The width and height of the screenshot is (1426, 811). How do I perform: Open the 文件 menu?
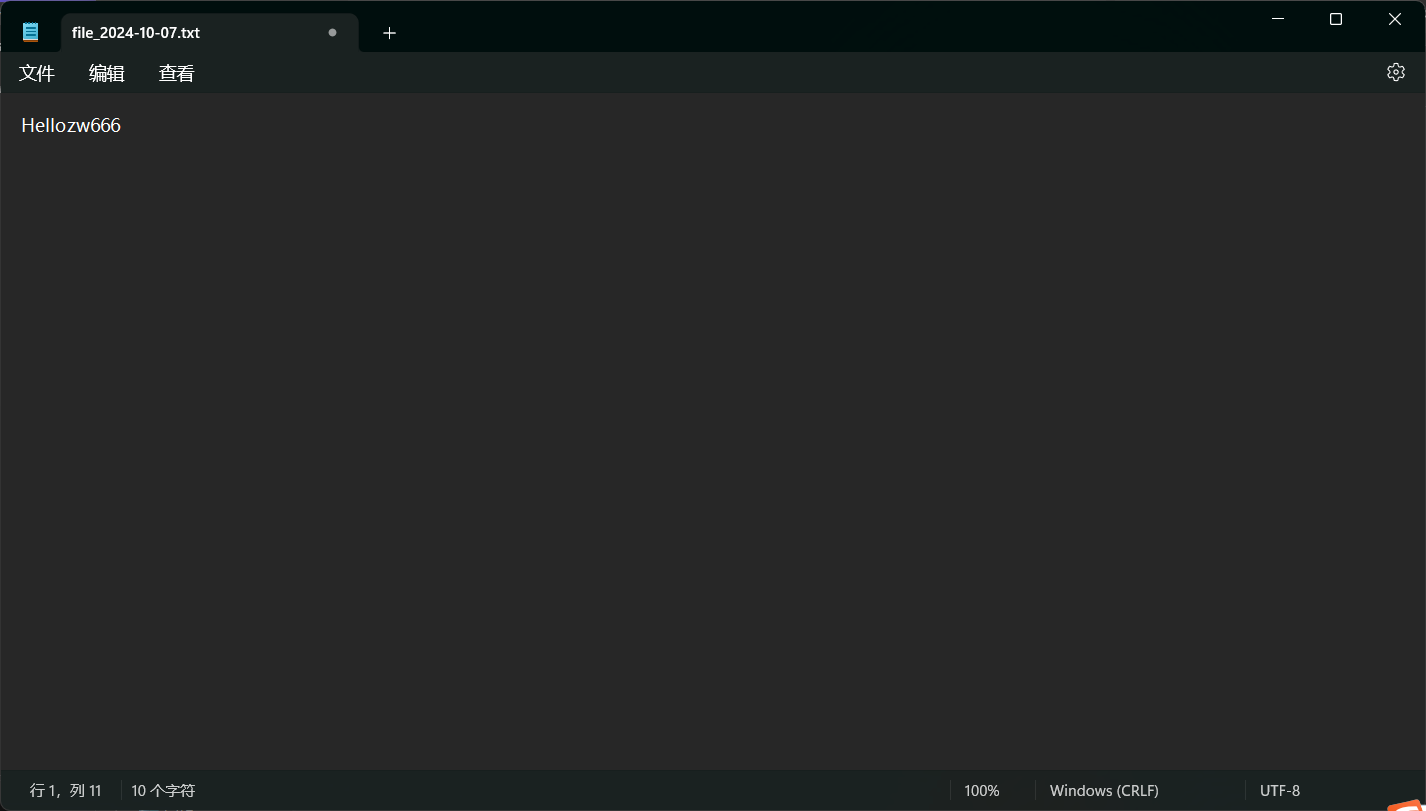pos(36,72)
